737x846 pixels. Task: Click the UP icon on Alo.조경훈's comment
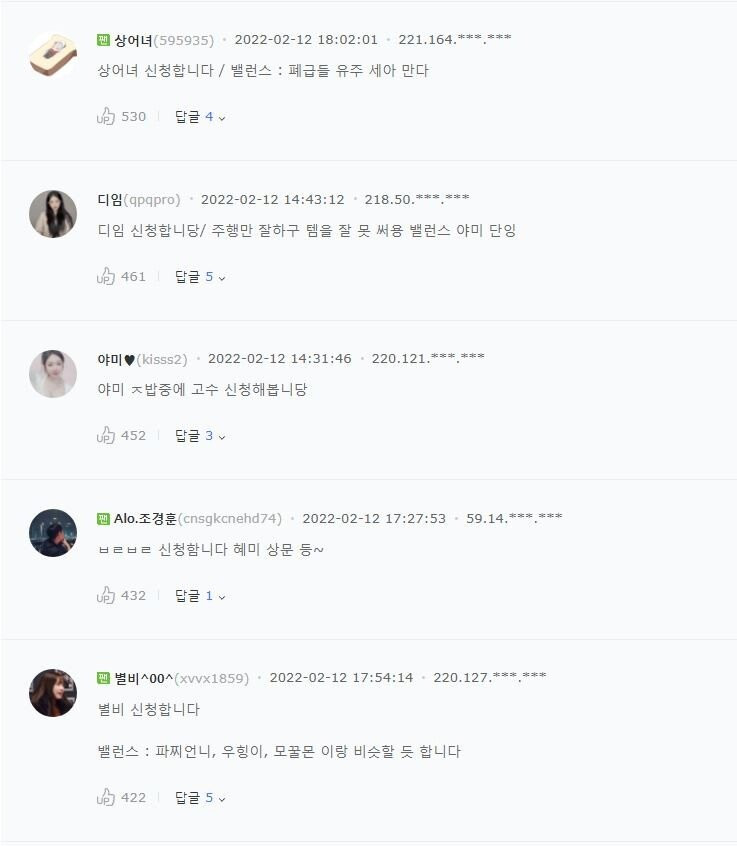pyautogui.click(x=106, y=595)
